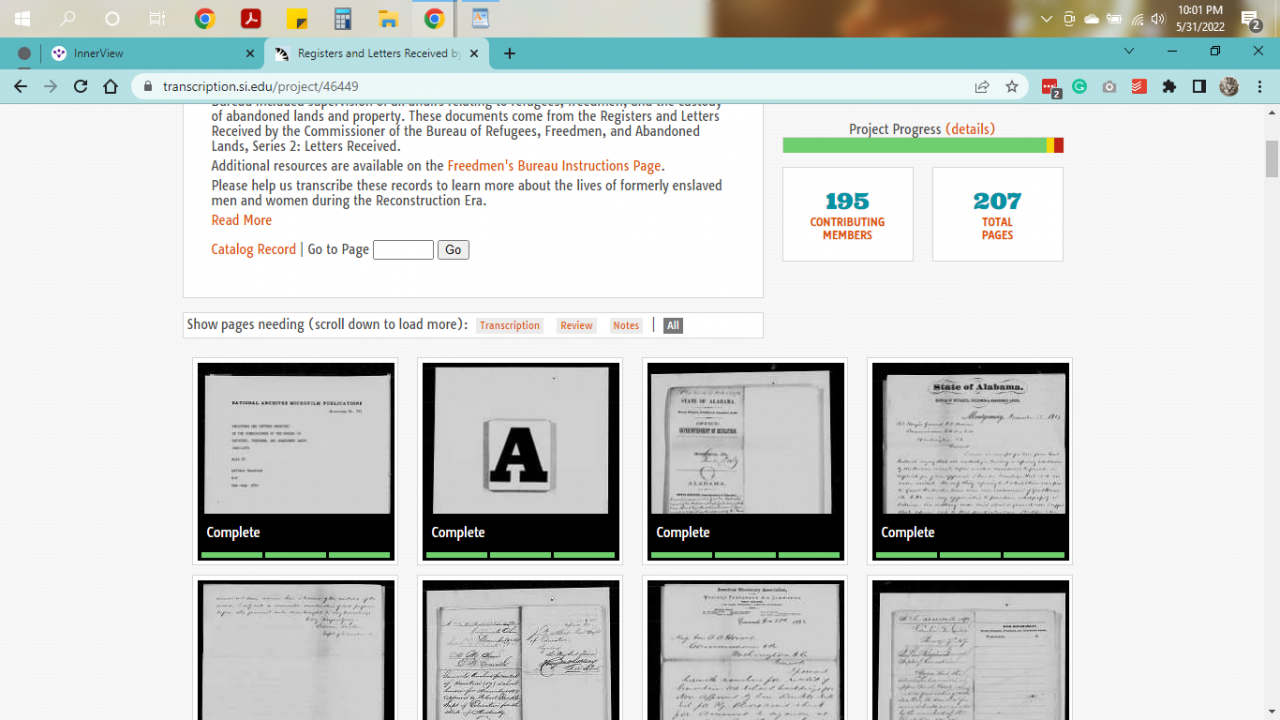Screen dimensions: 1280x720
Task: Open the camera screenshot extension
Action: tap(1109, 87)
